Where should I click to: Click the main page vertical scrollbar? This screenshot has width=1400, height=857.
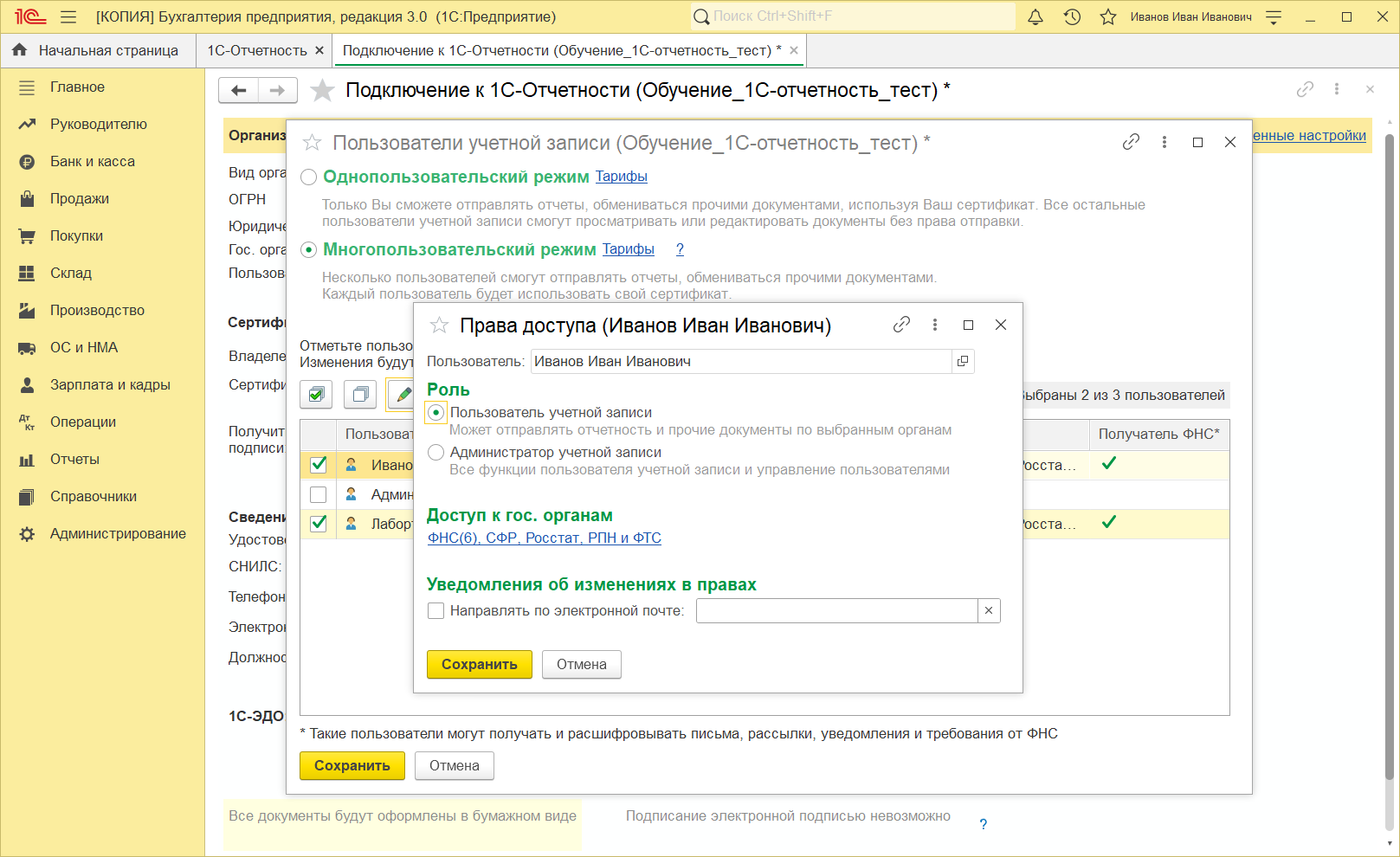(x=1389, y=455)
